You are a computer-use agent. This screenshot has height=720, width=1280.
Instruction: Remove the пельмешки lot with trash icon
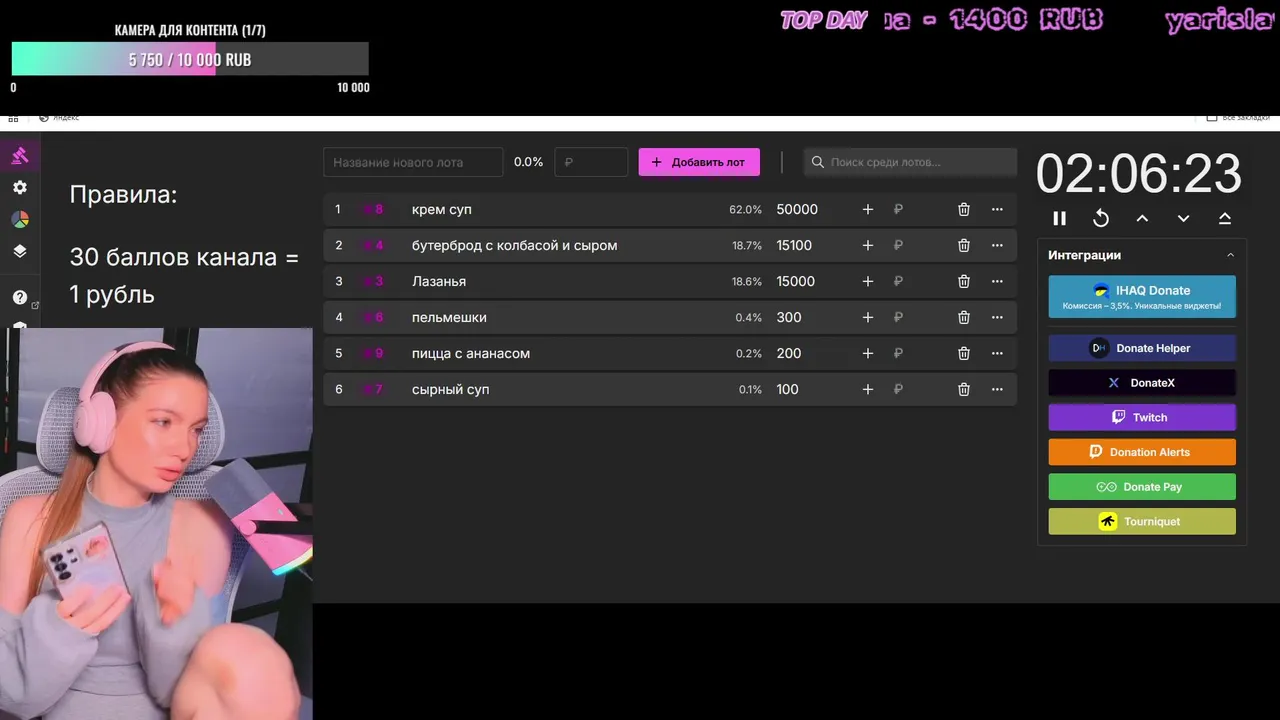pos(964,318)
